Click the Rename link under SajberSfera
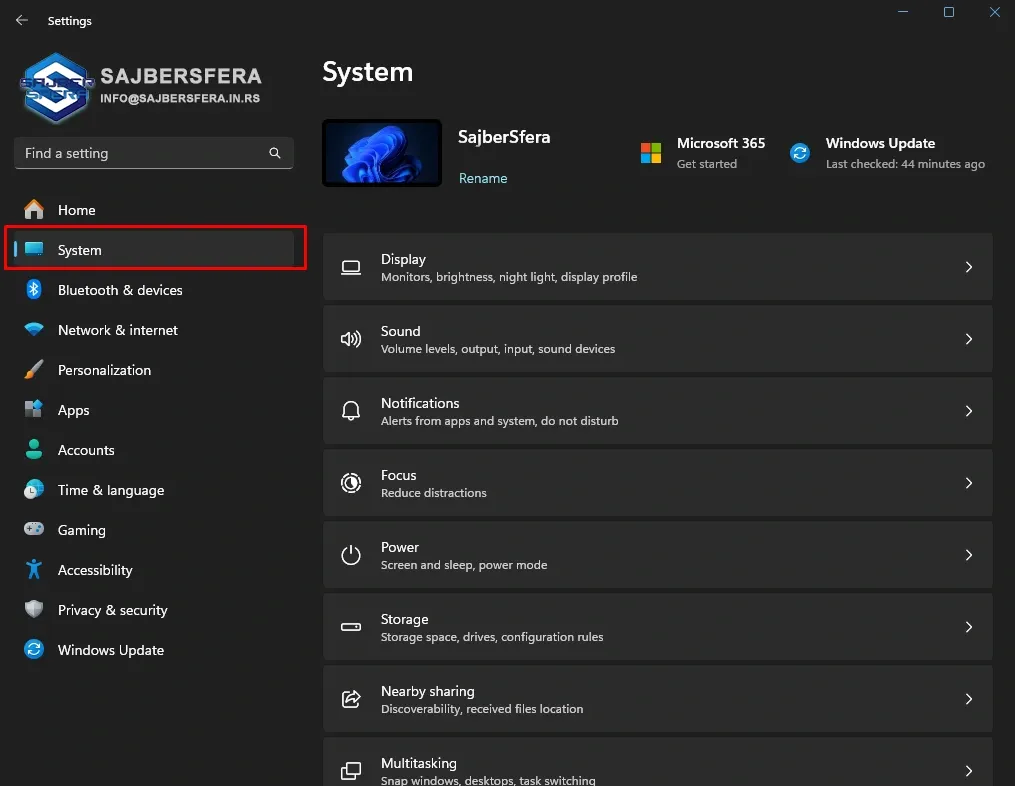This screenshot has height=786, width=1015. [483, 178]
